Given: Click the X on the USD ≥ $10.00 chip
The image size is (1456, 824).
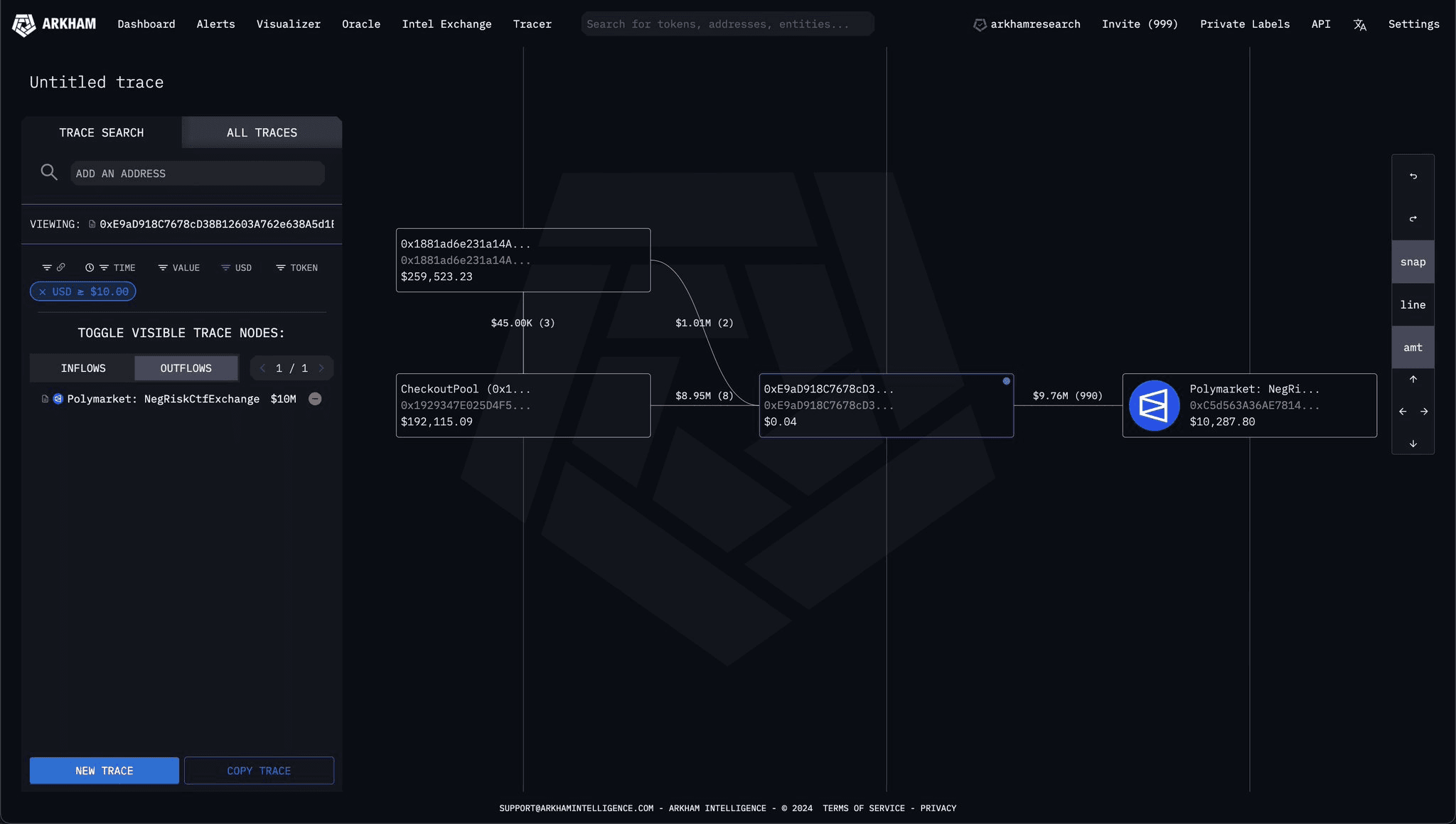Looking at the screenshot, I should (x=43, y=291).
